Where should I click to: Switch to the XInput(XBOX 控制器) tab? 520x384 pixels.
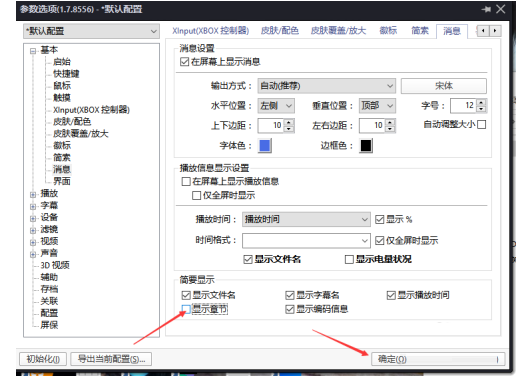tap(211, 31)
